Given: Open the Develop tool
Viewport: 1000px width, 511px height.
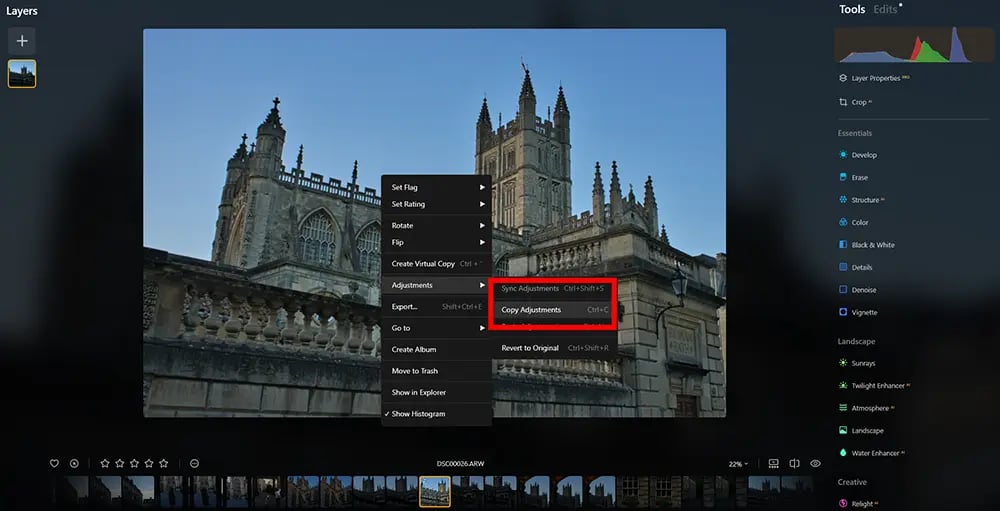Looking at the screenshot, I should point(858,155).
